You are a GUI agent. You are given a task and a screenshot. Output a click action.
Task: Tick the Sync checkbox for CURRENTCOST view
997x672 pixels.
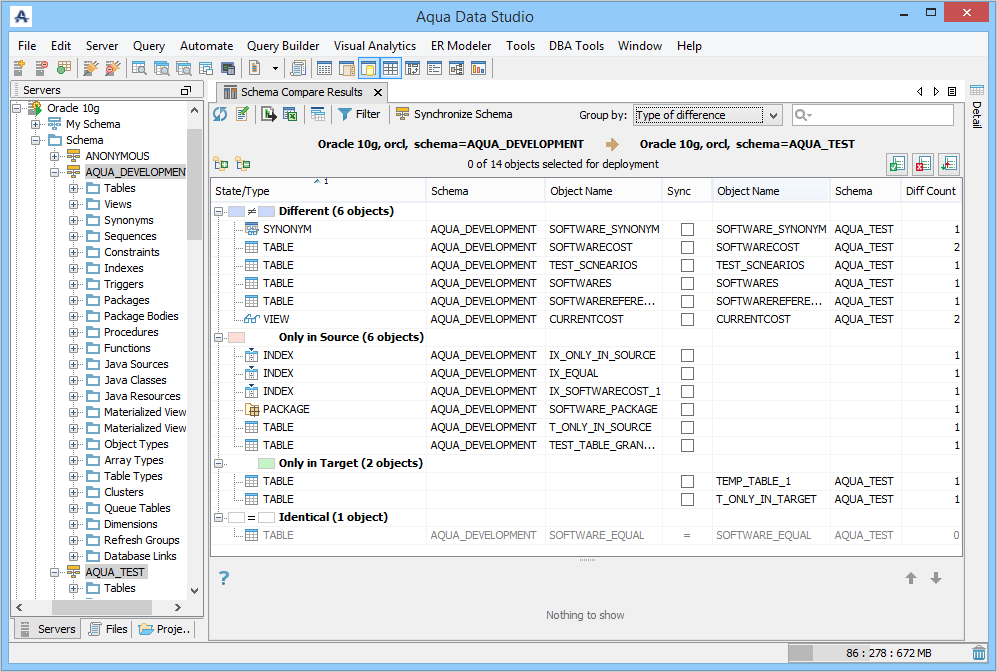coord(687,319)
